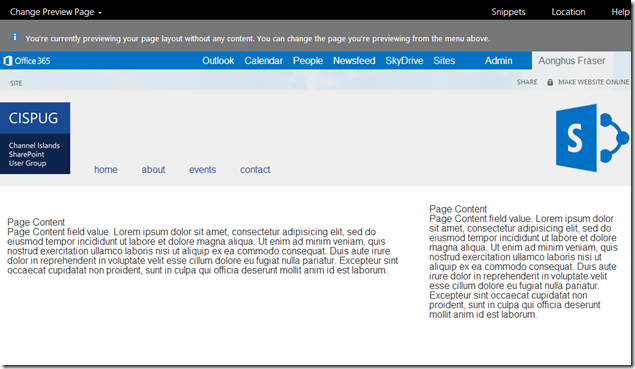The width and height of the screenshot is (635, 369).
Task: Open the Aonghus Fraser user menu
Action: [571, 61]
